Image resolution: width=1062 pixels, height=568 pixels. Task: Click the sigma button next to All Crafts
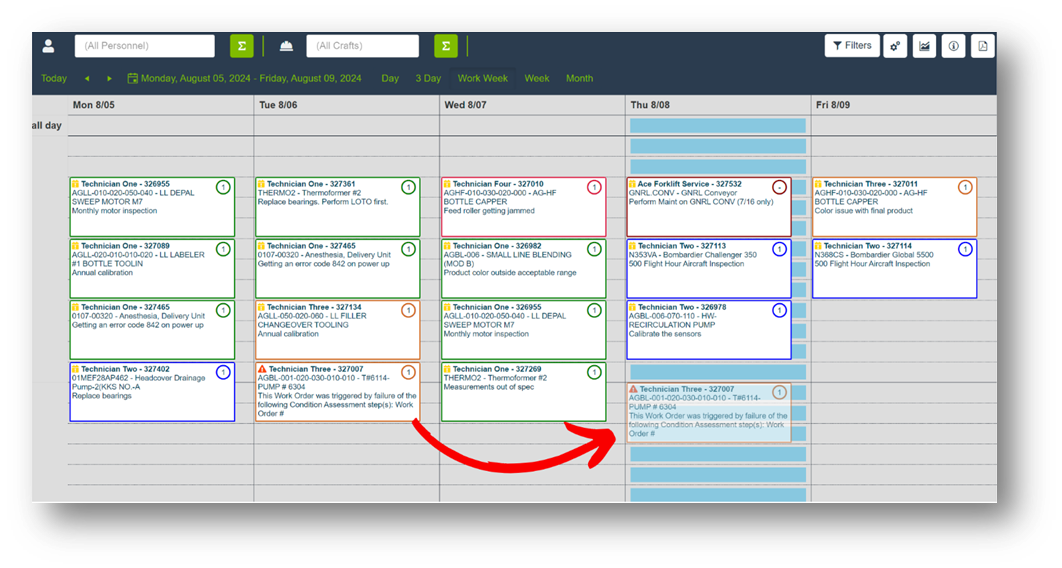coord(446,46)
